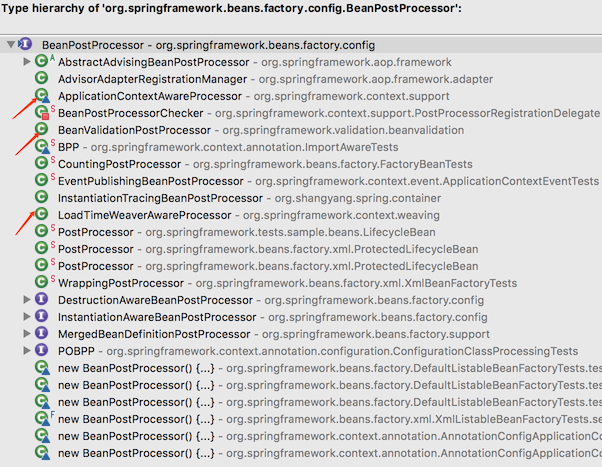Expand the POBPP tree node
This screenshot has height=467, width=602.
click(27, 351)
